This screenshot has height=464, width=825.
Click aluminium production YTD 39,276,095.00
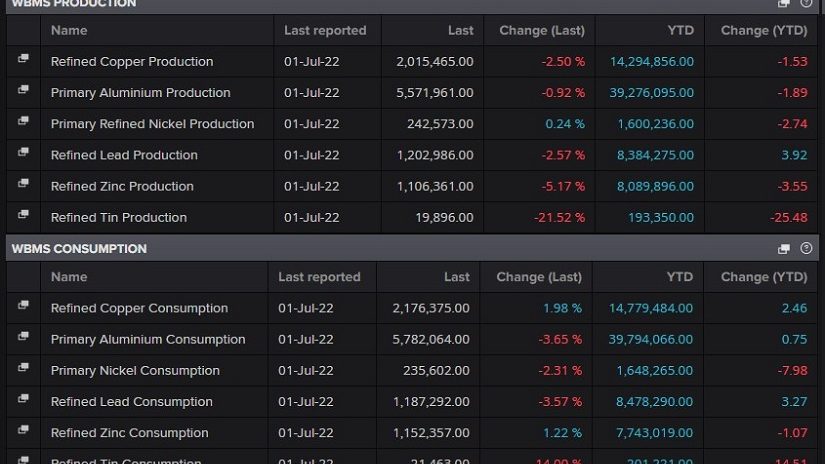[651, 93]
